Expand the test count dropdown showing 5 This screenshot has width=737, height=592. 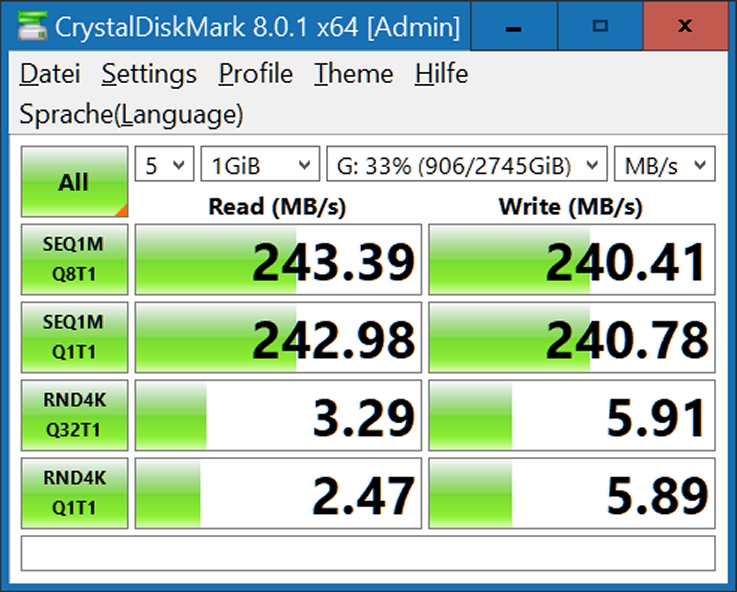pos(164,164)
